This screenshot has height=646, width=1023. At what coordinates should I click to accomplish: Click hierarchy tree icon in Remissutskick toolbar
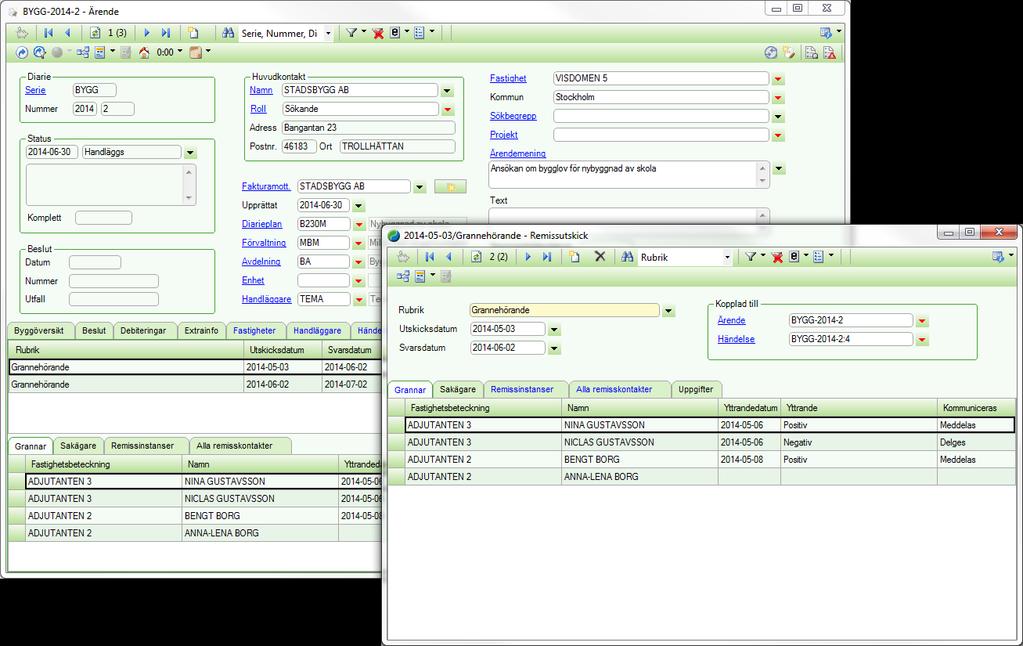[x=403, y=277]
